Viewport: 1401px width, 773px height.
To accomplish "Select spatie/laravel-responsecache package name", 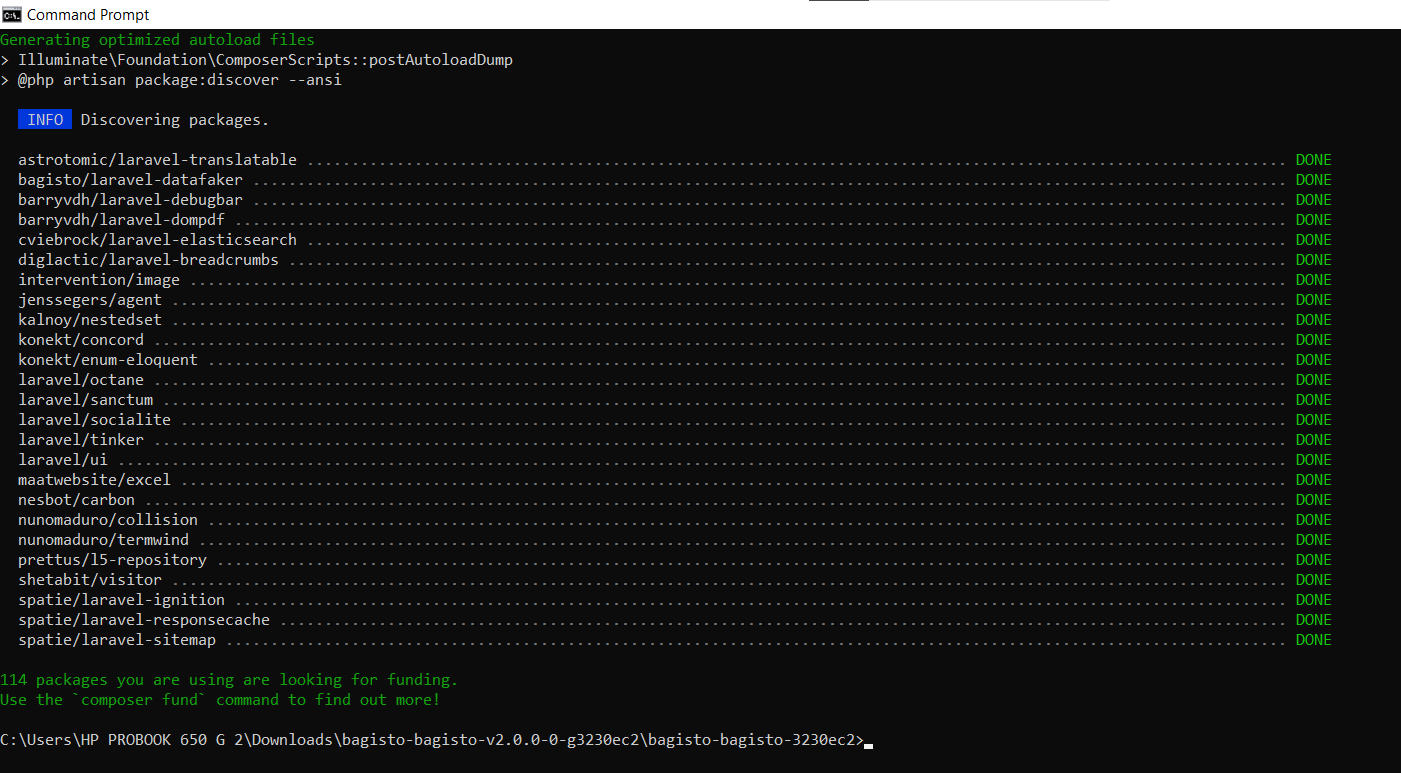I will tap(144, 620).
